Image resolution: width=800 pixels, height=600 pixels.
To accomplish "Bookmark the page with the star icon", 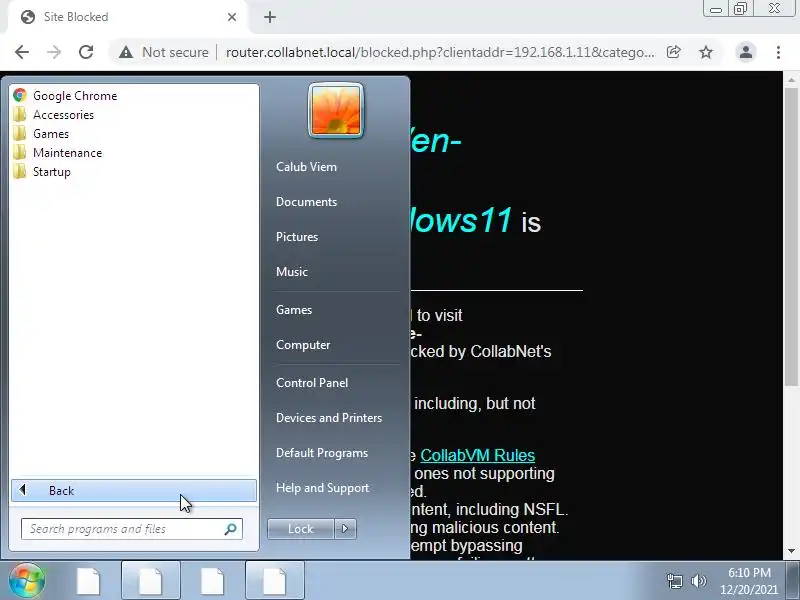I will 706,52.
